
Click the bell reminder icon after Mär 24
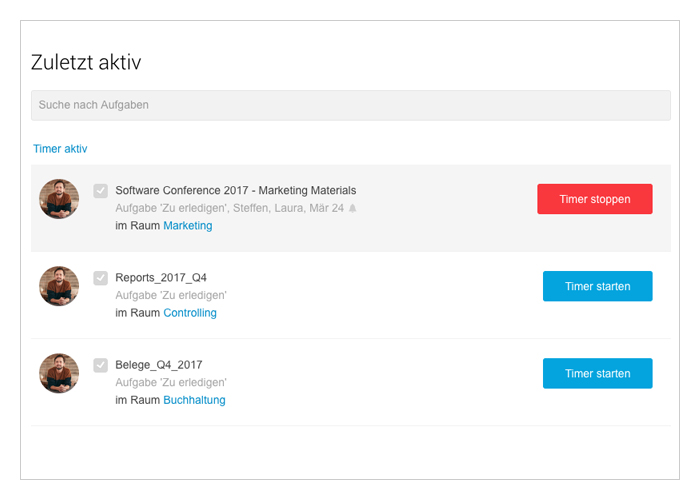point(353,208)
